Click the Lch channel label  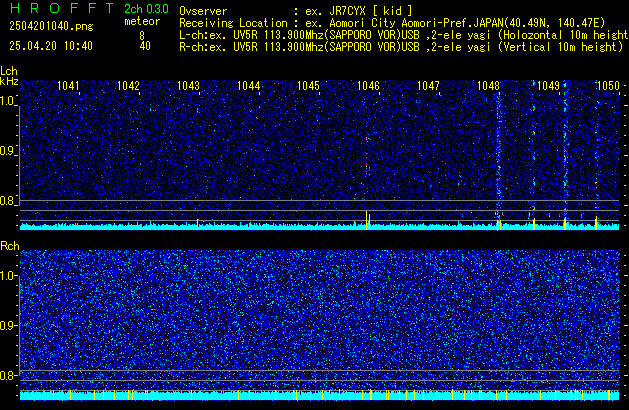tap(9, 71)
